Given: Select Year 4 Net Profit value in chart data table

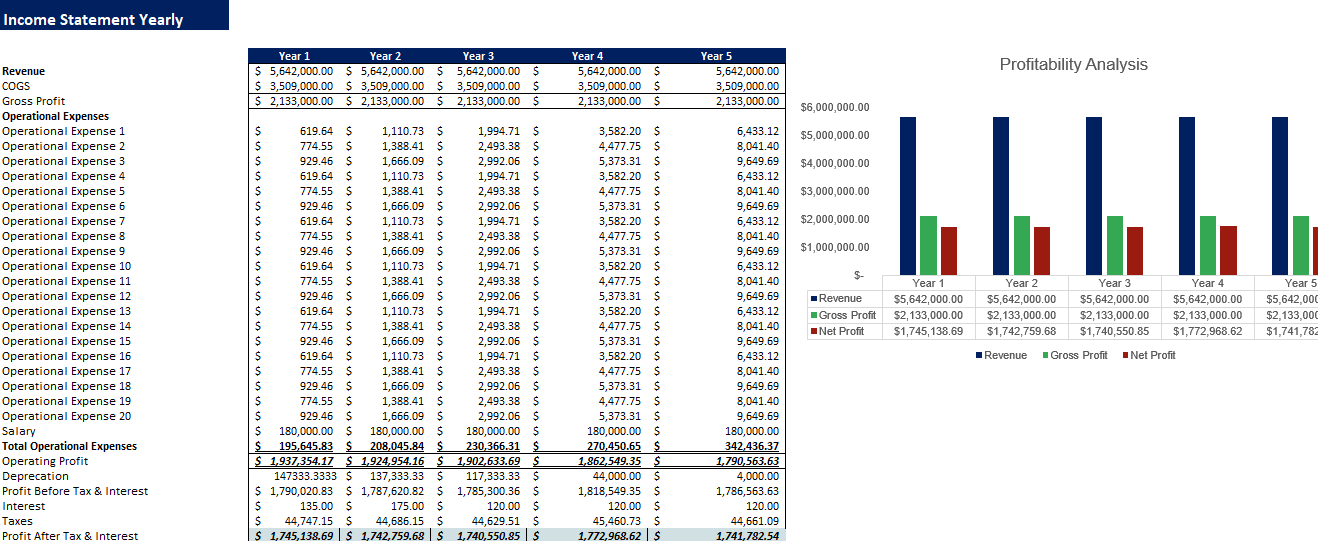Looking at the screenshot, I should (1208, 331).
